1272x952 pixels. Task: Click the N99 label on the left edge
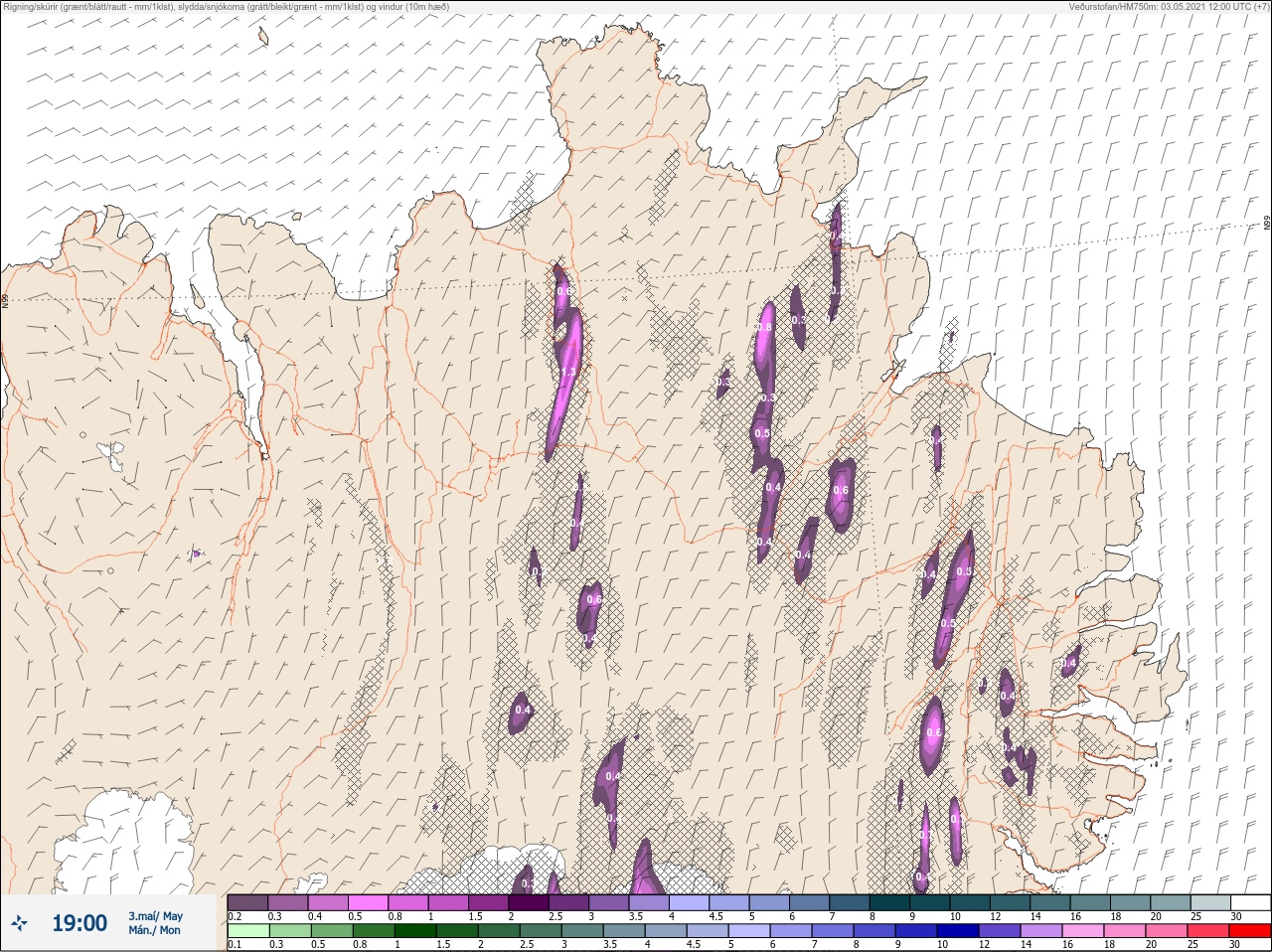(5, 299)
